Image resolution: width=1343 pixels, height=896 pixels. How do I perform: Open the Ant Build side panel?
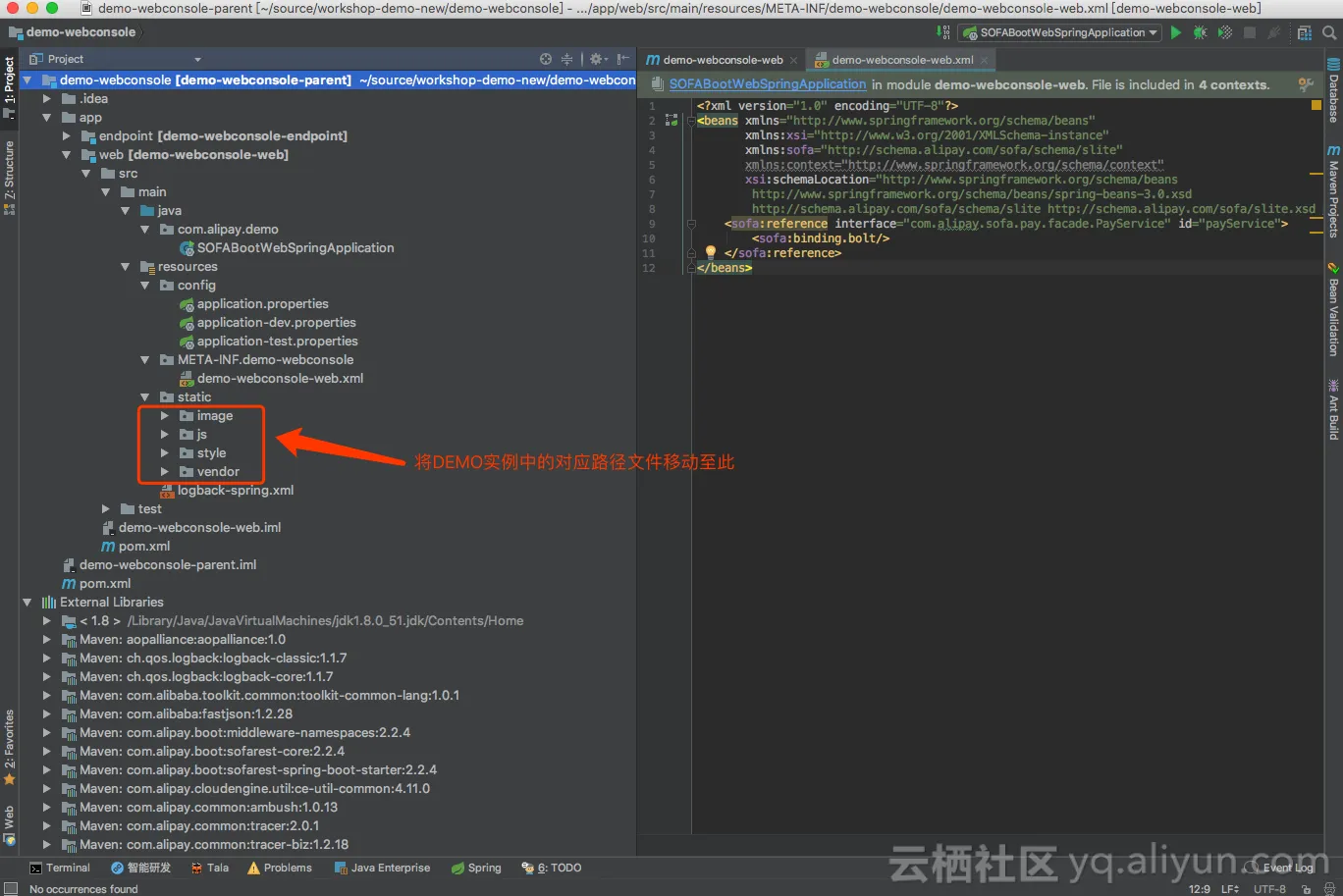[1333, 409]
